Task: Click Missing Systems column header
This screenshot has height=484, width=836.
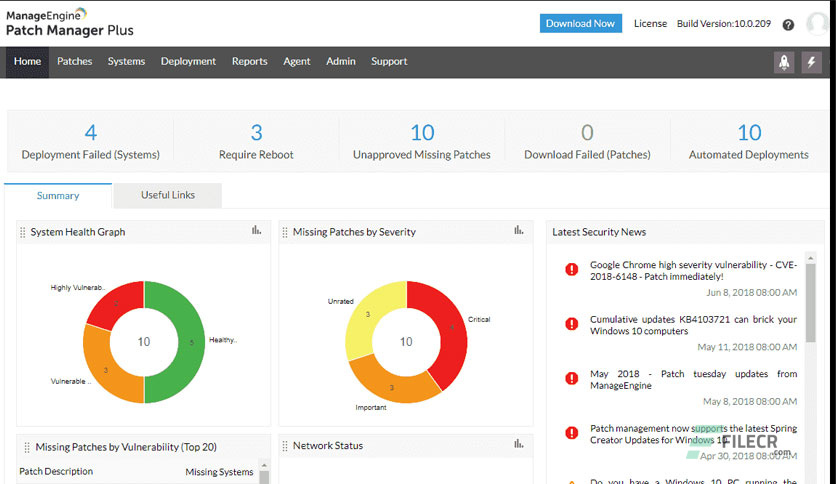Action: pyautogui.click(x=219, y=472)
